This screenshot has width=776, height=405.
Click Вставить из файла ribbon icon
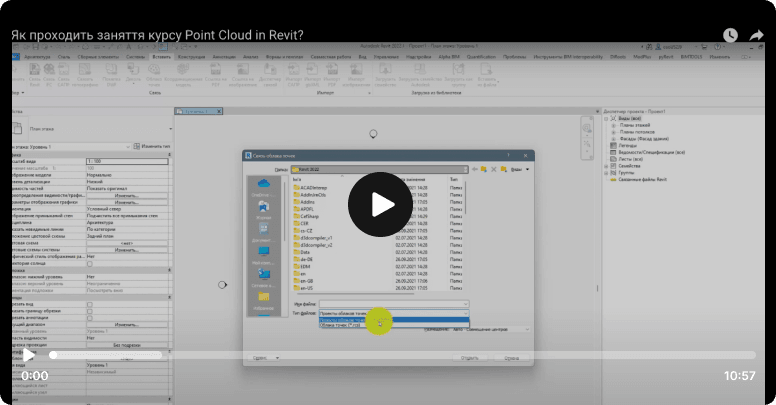[x=486, y=75]
